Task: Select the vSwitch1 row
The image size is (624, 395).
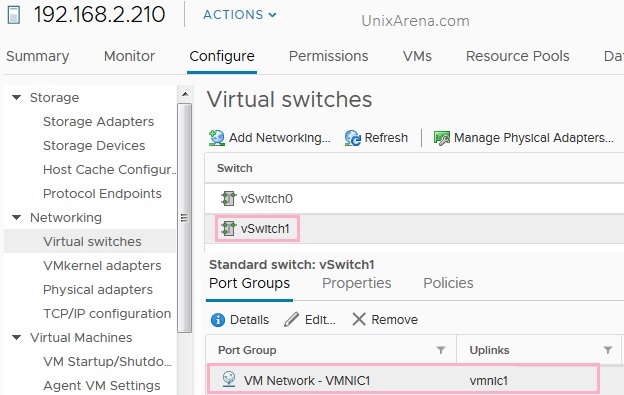Action: point(414,229)
